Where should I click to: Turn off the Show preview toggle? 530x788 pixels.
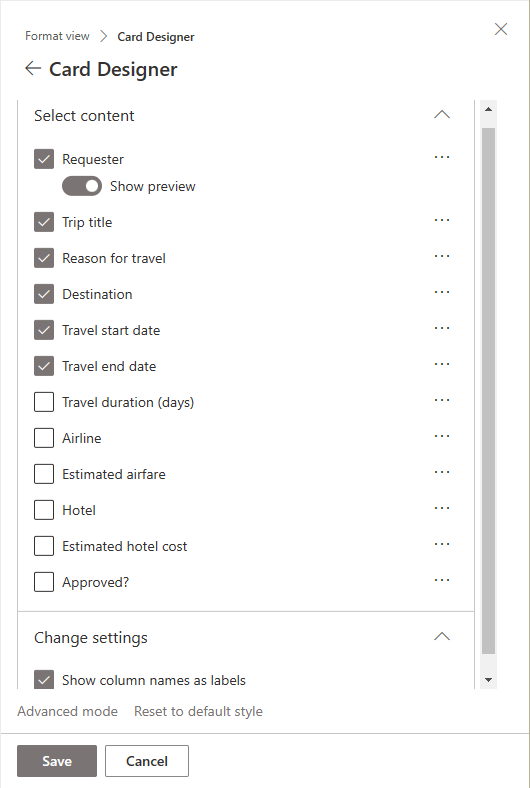(x=82, y=186)
